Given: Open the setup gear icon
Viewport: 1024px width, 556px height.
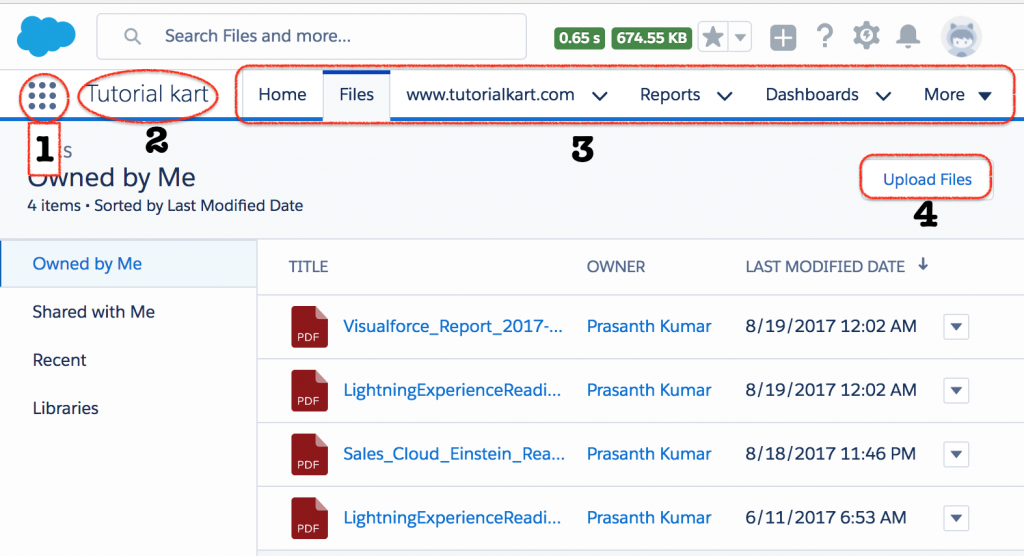Looking at the screenshot, I should pyautogui.click(x=866, y=37).
